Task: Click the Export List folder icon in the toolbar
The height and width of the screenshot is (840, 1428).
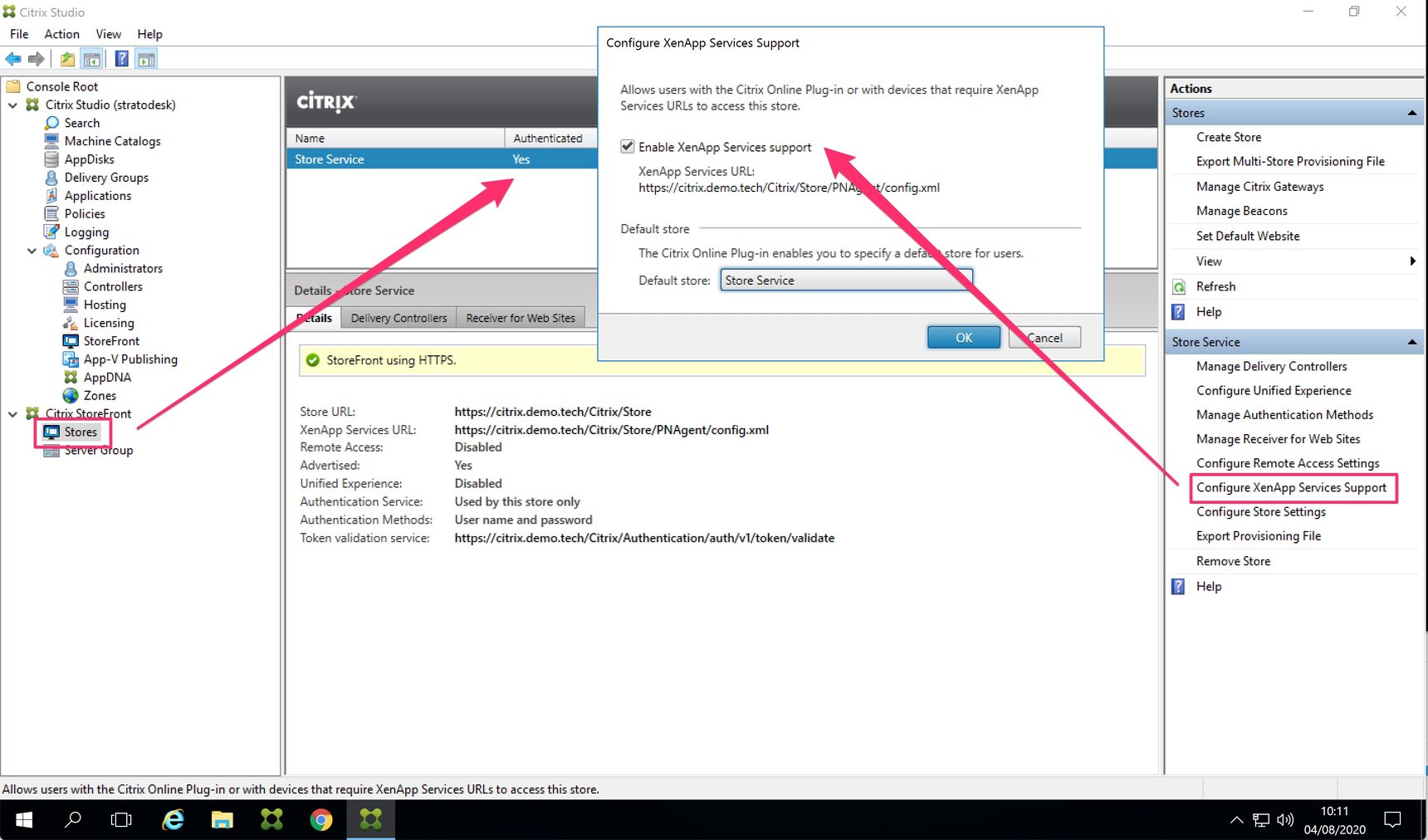Action: point(66,59)
